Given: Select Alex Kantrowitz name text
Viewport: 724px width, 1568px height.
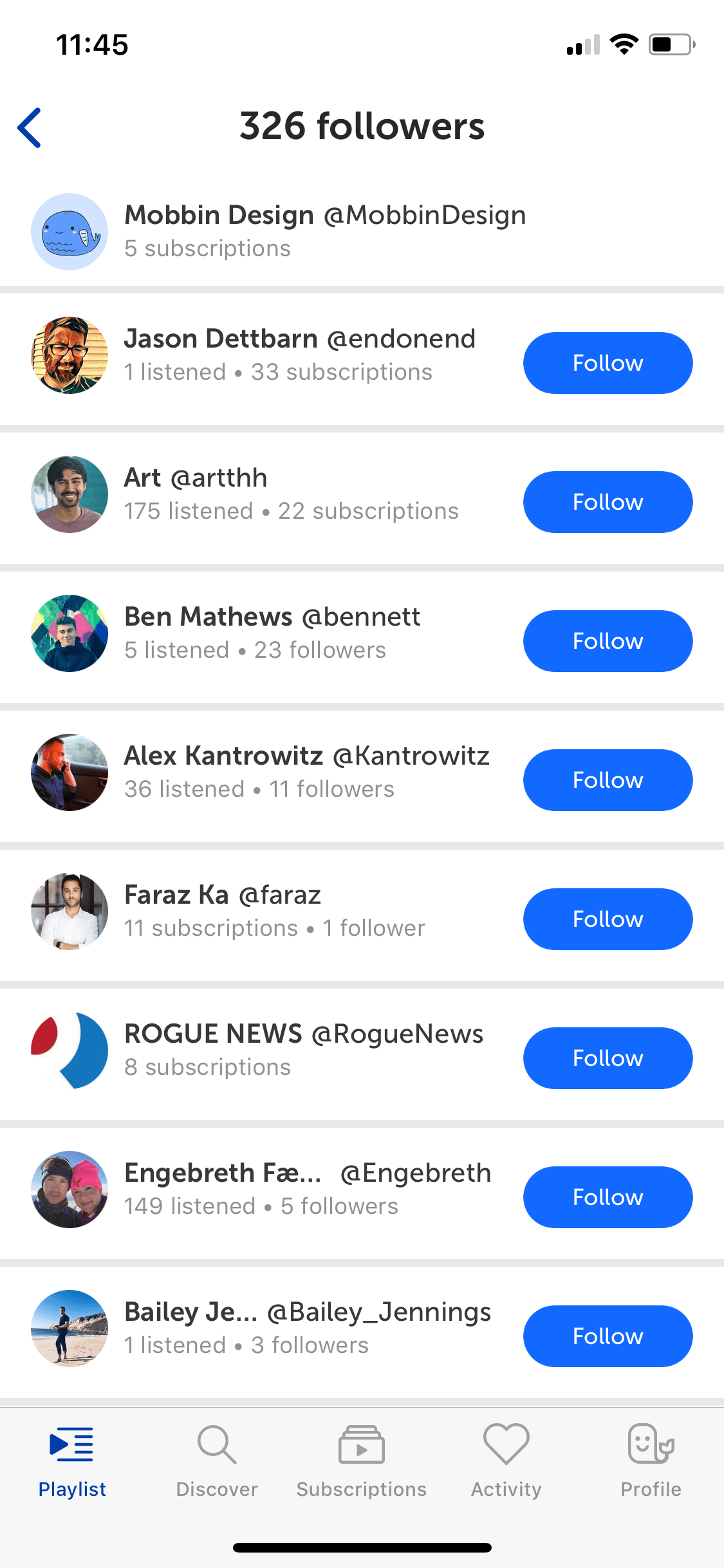Looking at the screenshot, I should pos(223,756).
